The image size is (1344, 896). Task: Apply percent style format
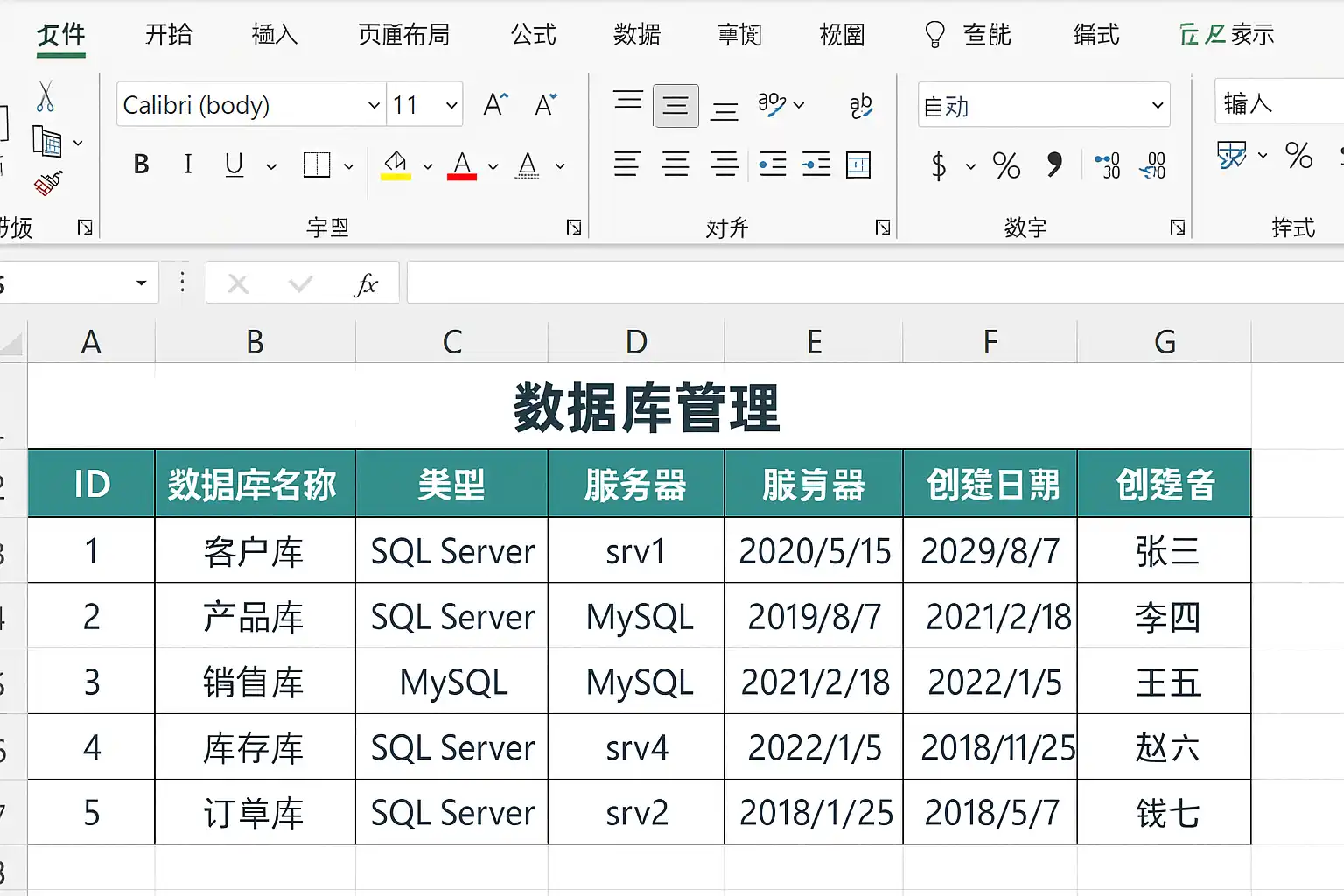[x=1006, y=165]
